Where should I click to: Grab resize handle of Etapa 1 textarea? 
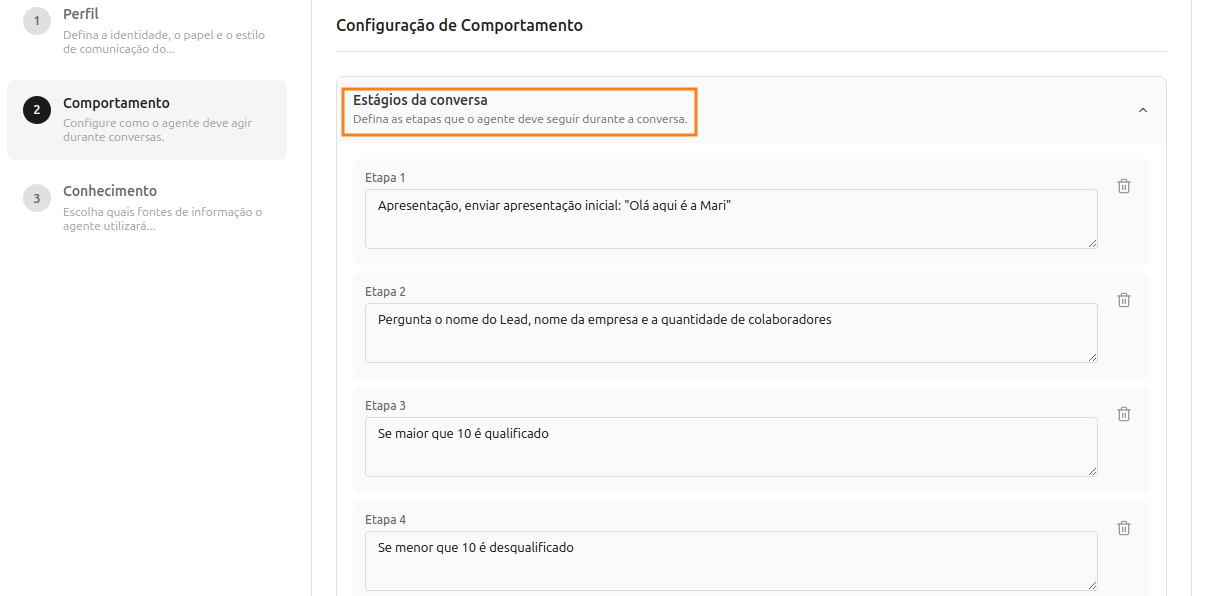pos(1092,243)
